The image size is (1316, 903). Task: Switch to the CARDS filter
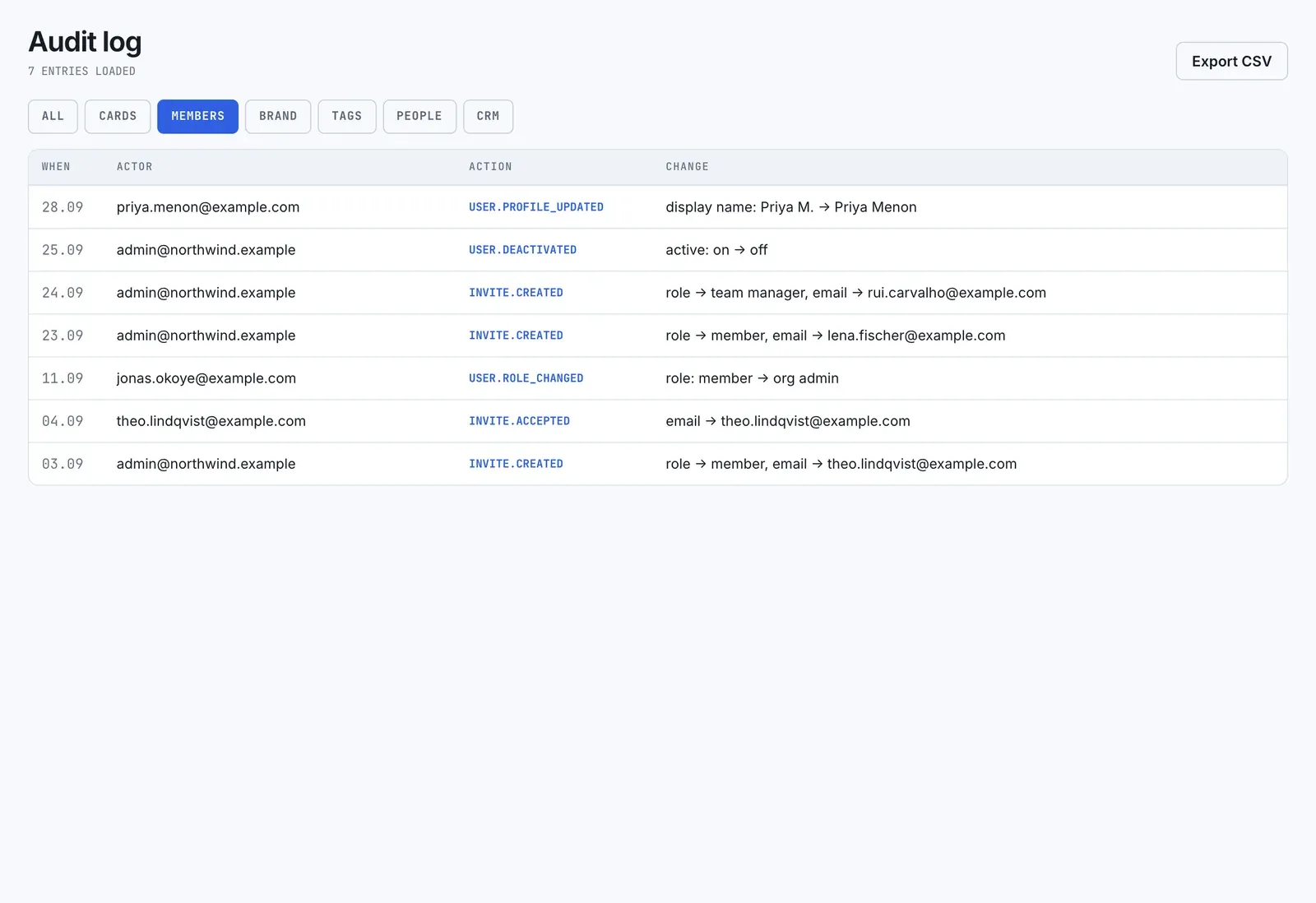pos(118,116)
